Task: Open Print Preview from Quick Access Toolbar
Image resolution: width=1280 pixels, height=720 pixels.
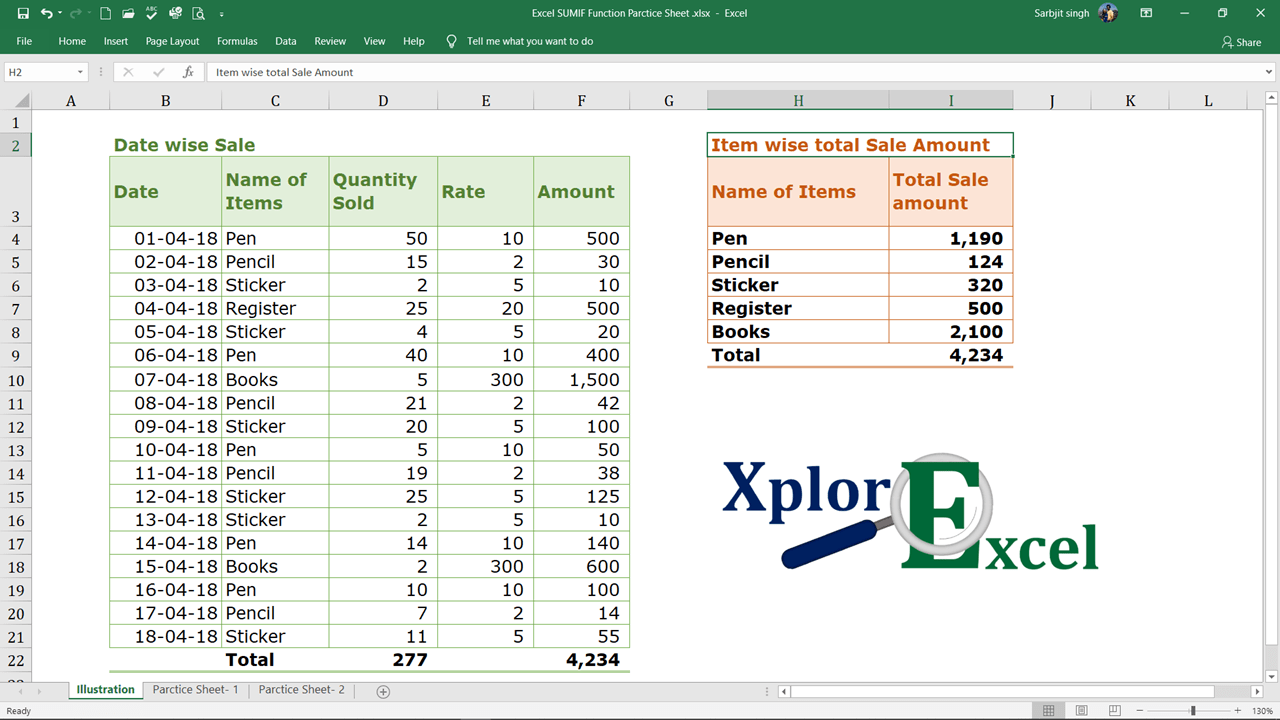Action: pyautogui.click(x=199, y=13)
